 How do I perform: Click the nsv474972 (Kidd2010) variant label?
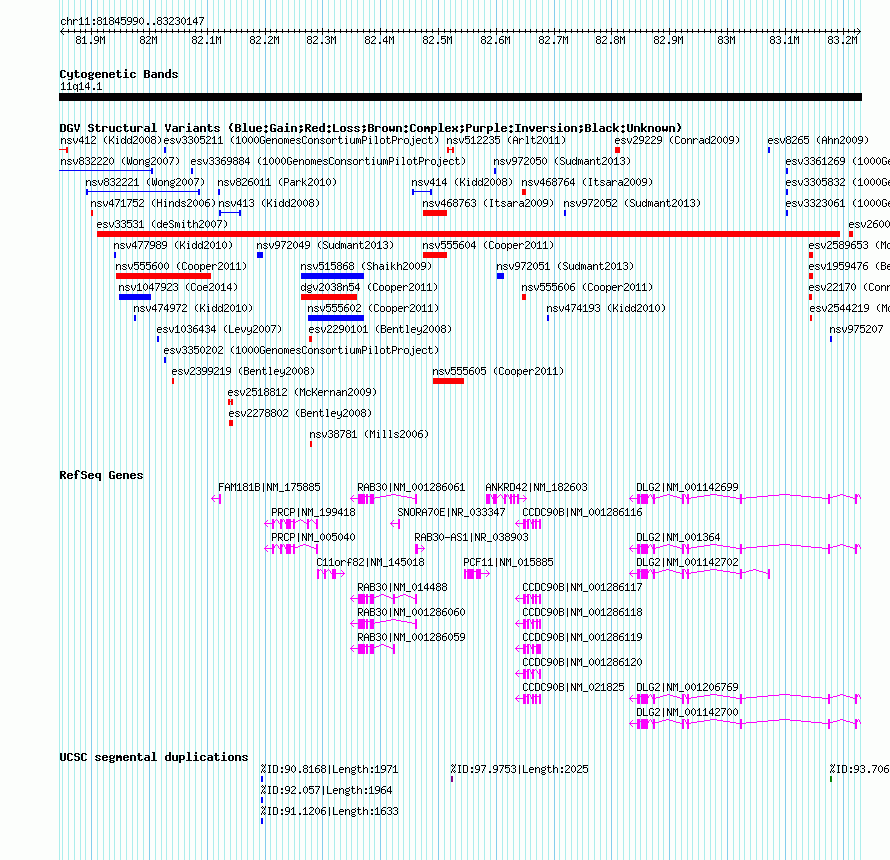193,308
